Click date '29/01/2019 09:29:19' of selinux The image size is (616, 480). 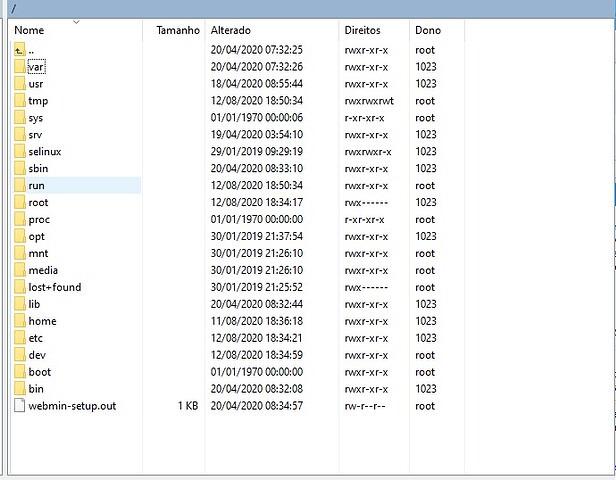(x=257, y=152)
